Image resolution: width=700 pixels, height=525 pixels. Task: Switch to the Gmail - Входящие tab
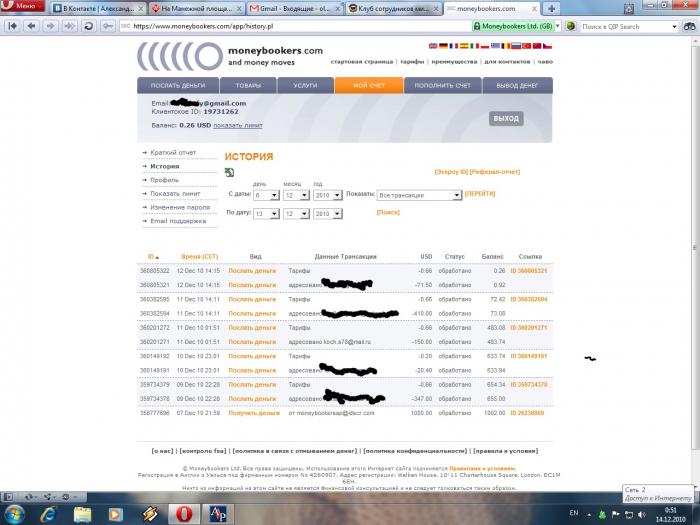click(x=295, y=8)
